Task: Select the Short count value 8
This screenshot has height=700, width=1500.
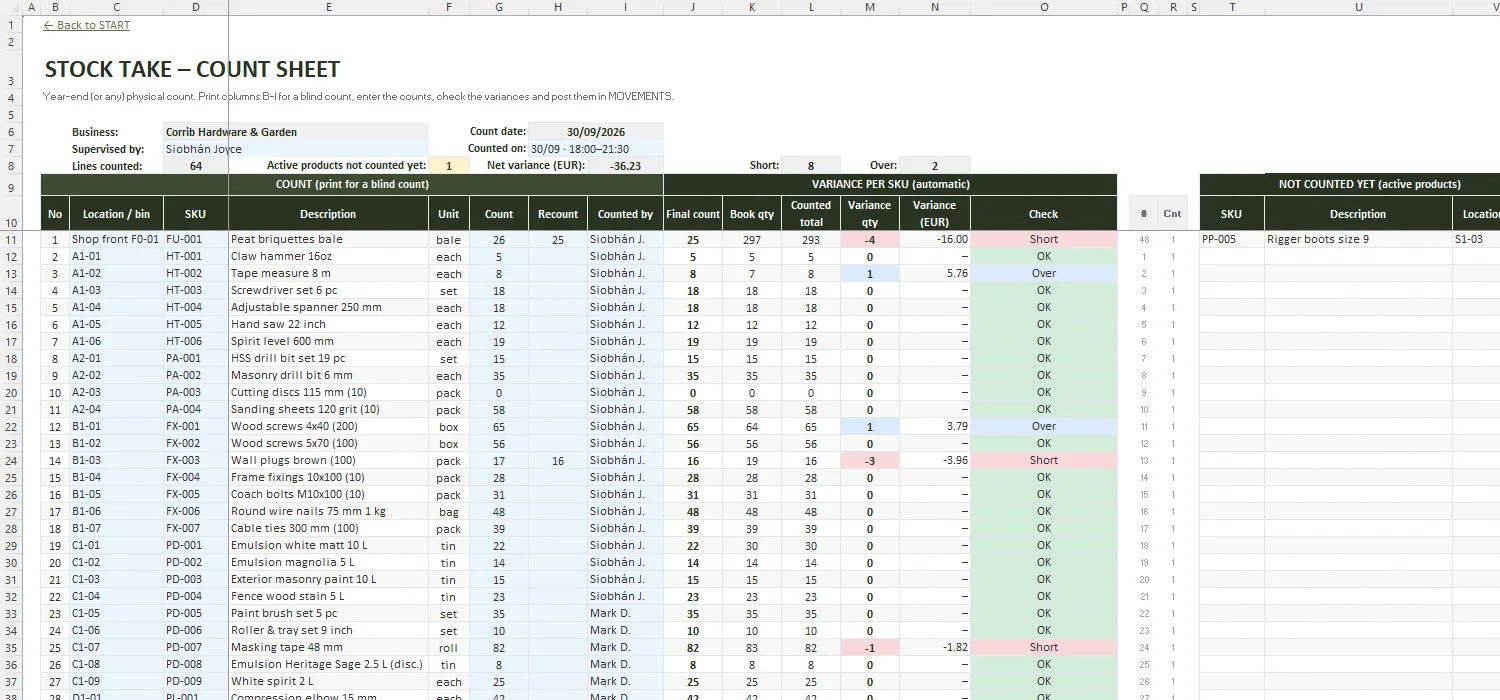Action: [x=810, y=166]
